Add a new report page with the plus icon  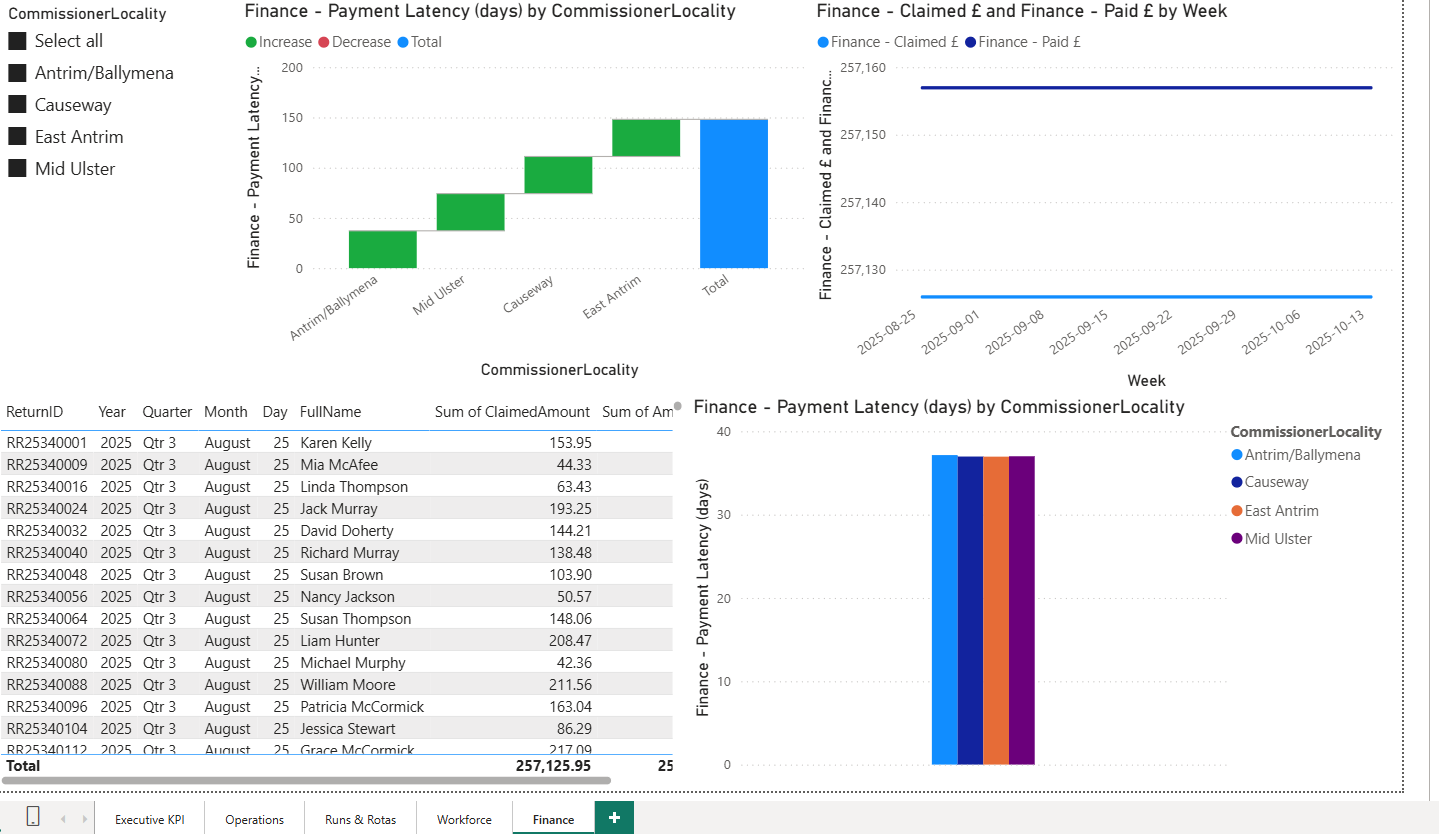click(613, 817)
